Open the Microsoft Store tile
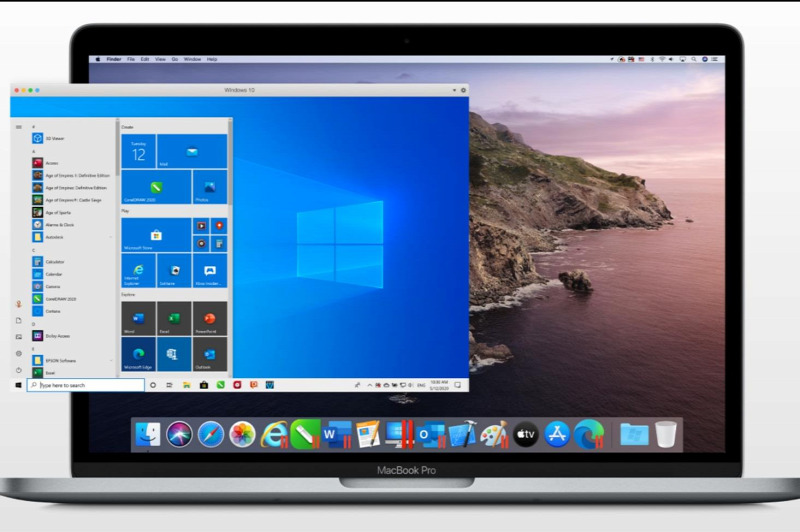 [x=156, y=235]
